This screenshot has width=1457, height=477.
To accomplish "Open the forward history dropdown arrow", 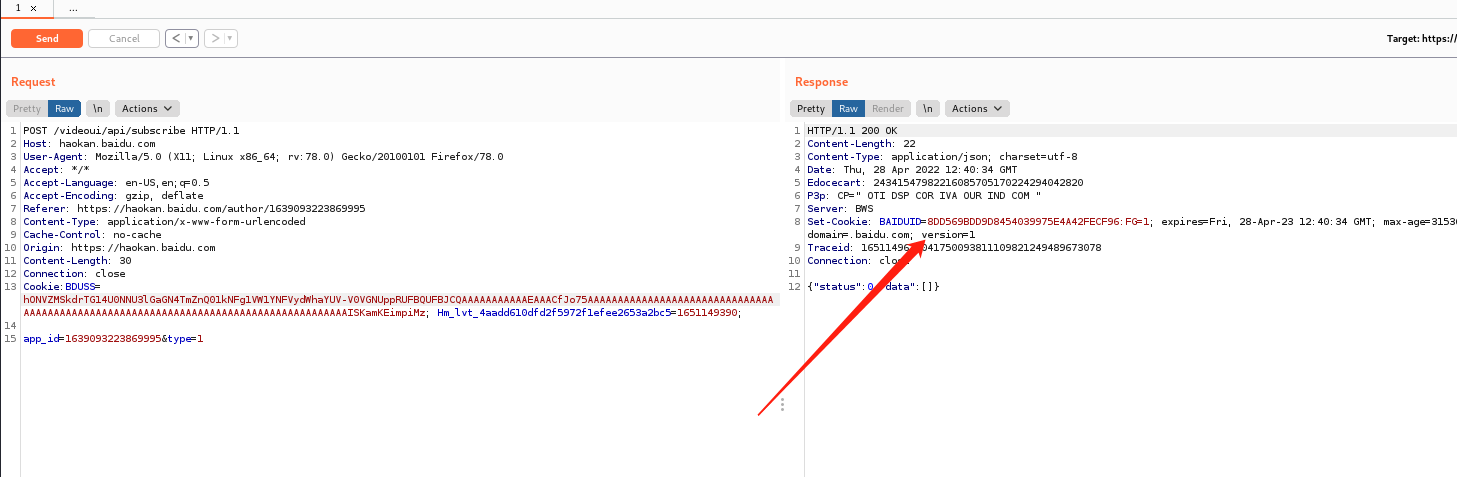I will (x=230, y=39).
